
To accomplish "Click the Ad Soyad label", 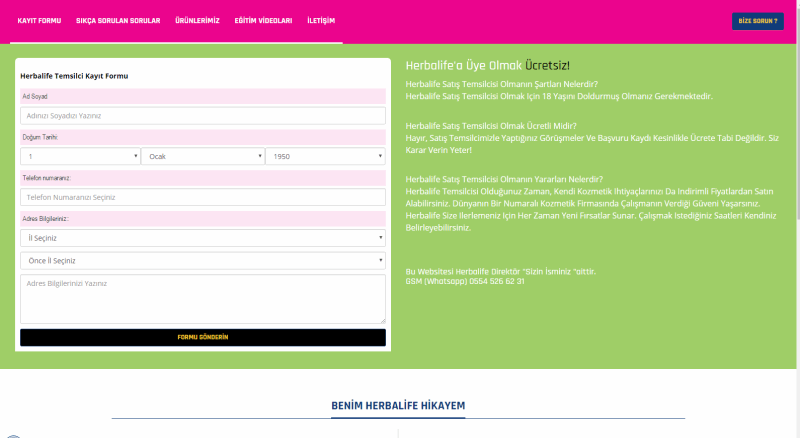I will [x=35, y=96].
